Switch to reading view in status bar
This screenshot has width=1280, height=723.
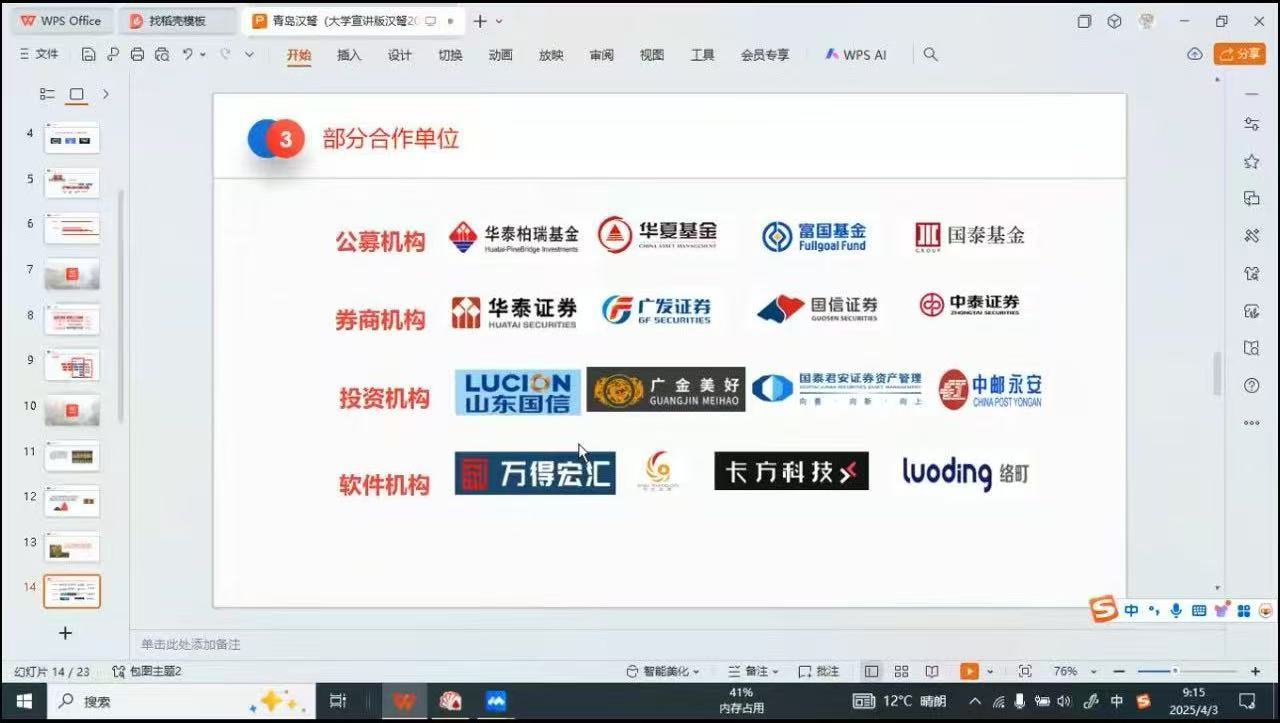click(x=931, y=671)
